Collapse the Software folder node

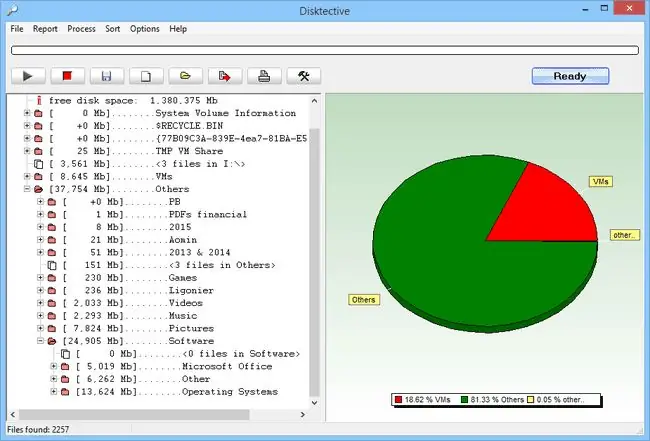[40, 341]
